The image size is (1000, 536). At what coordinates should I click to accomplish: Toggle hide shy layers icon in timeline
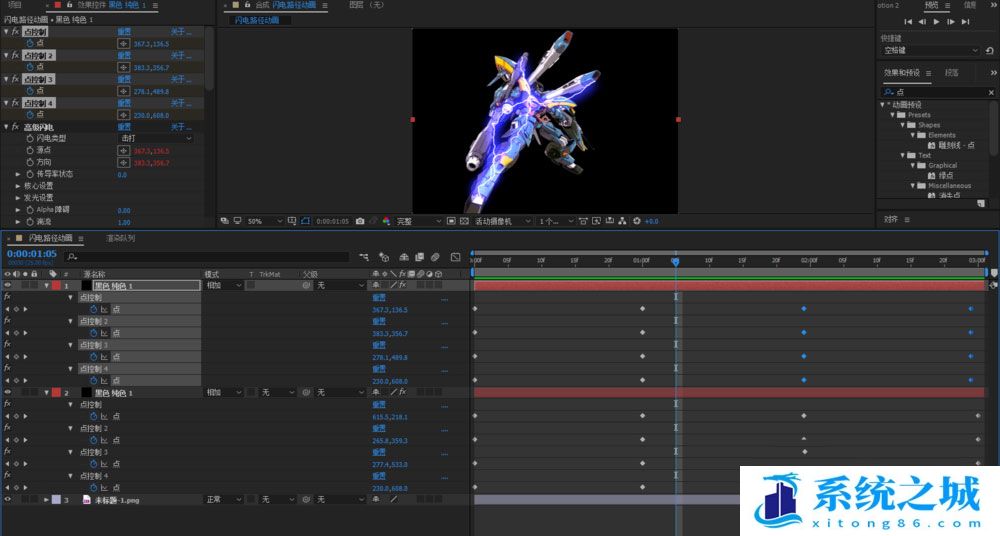[x=404, y=257]
